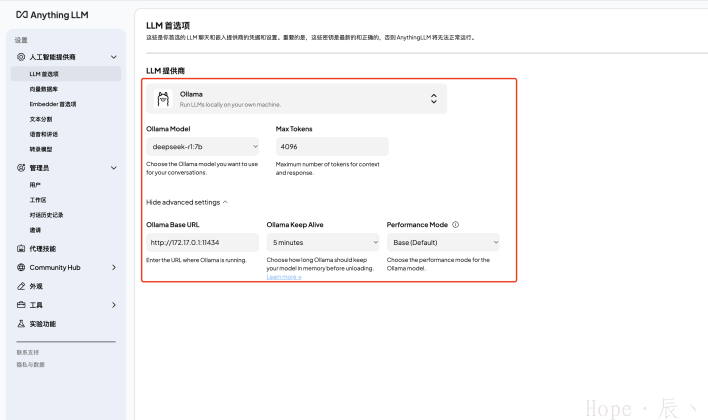Open Embedder 首选项 settings

(x=53, y=104)
